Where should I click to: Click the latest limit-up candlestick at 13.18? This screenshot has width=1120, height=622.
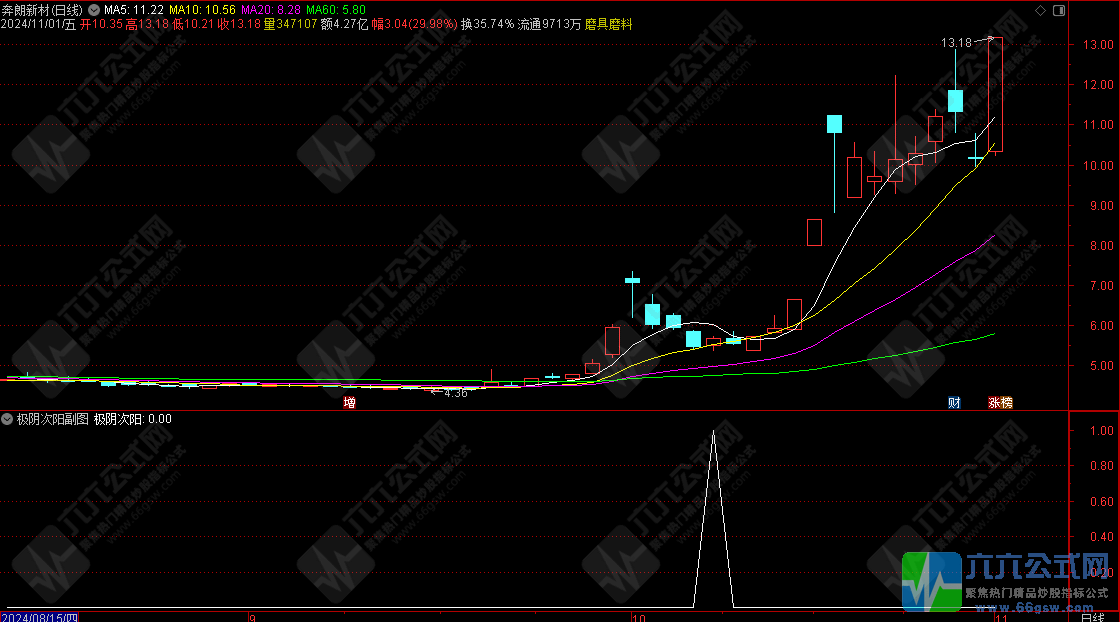coord(995,94)
